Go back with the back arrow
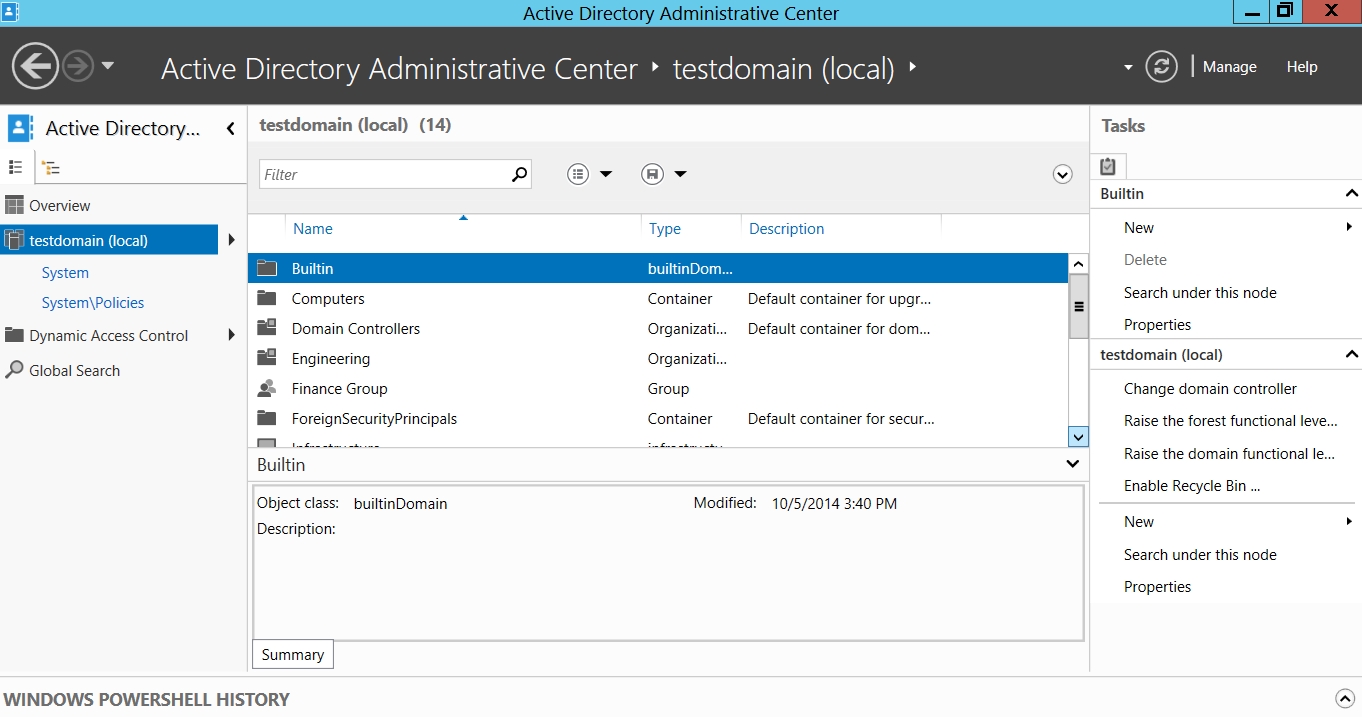This screenshot has height=717, width=1362. tap(35, 67)
